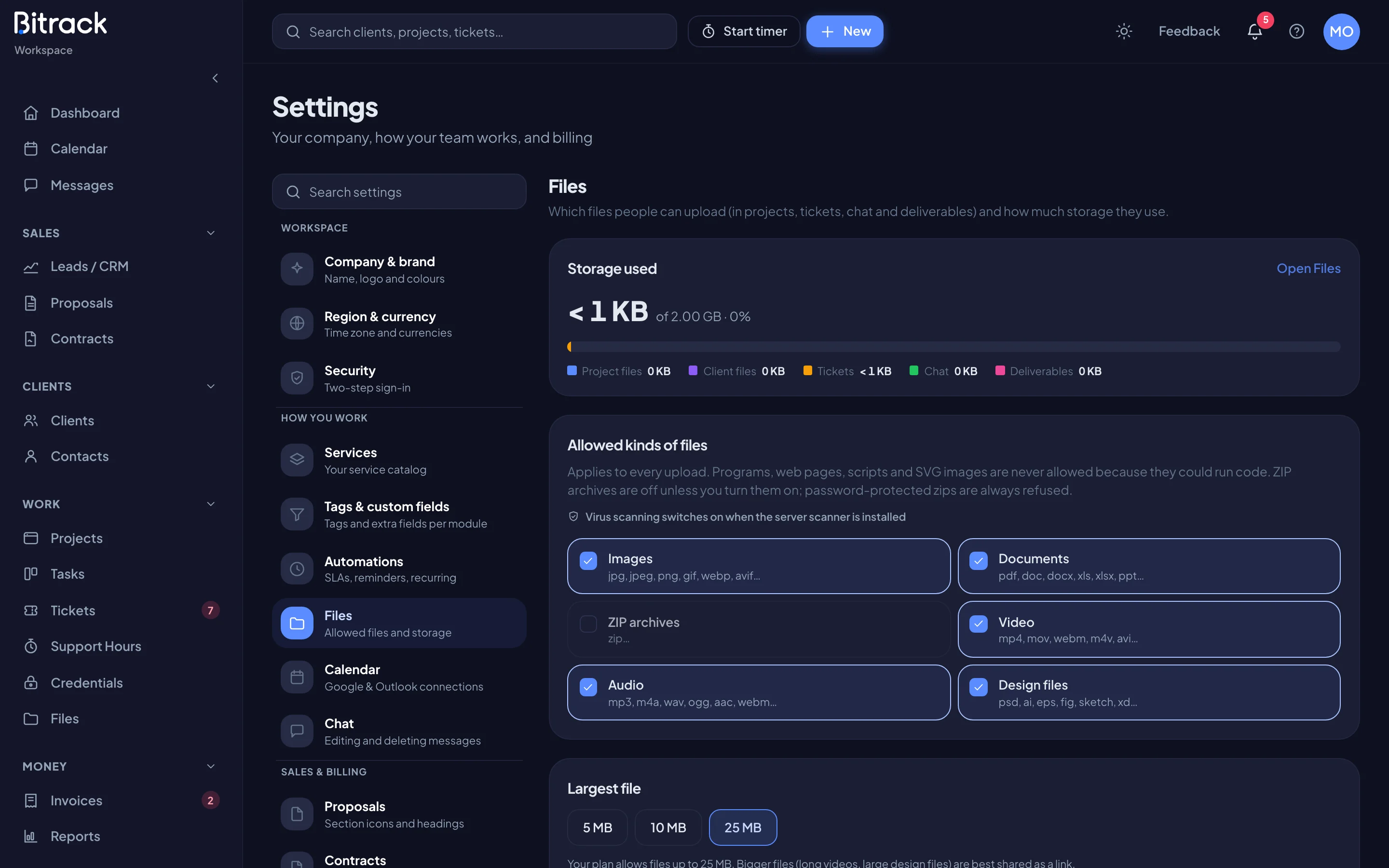The height and width of the screenshot is (868, 1389).
Task: Click storage used progress bar
Action: point(953,347)
